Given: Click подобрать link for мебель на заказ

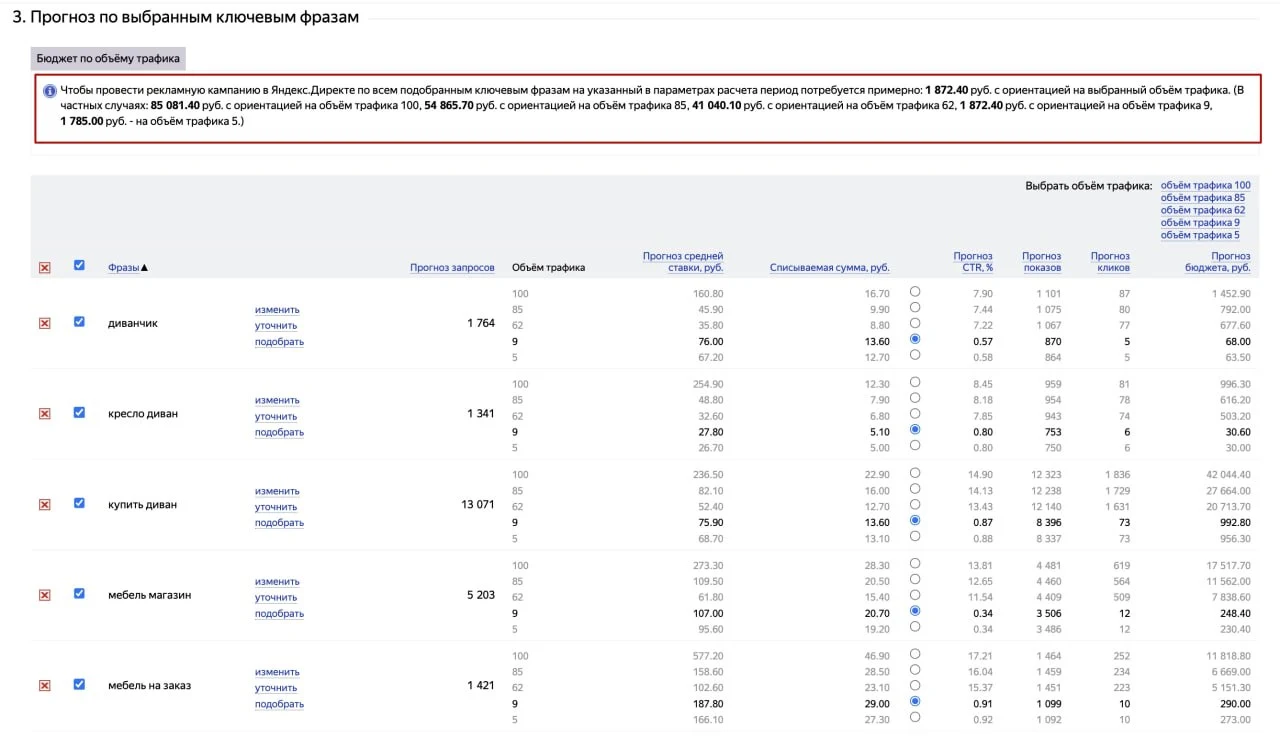Looking at the screenshot, I should click(279, 704).
